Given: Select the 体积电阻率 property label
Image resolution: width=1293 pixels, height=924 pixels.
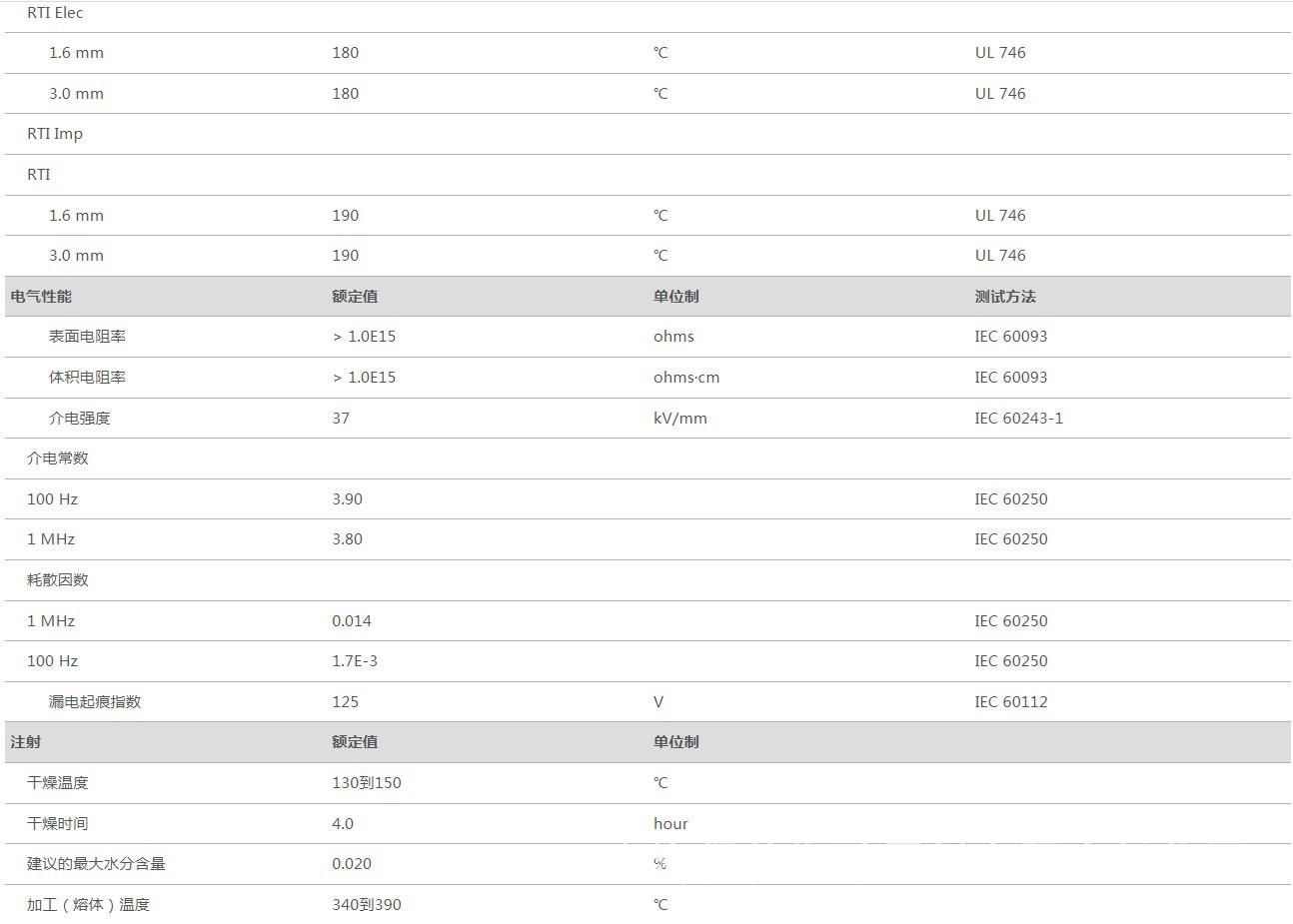Looking at the screenshot, I should (x=87, y=378).
